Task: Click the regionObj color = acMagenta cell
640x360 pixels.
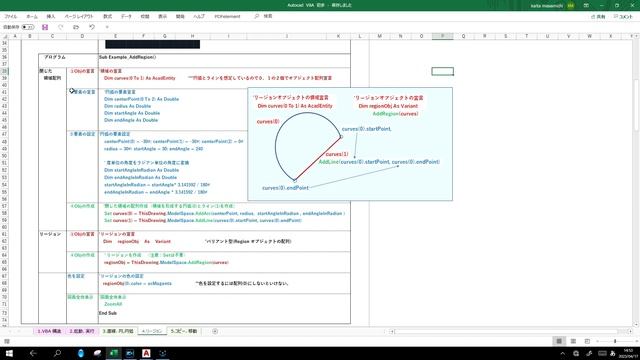Action: 137,283
